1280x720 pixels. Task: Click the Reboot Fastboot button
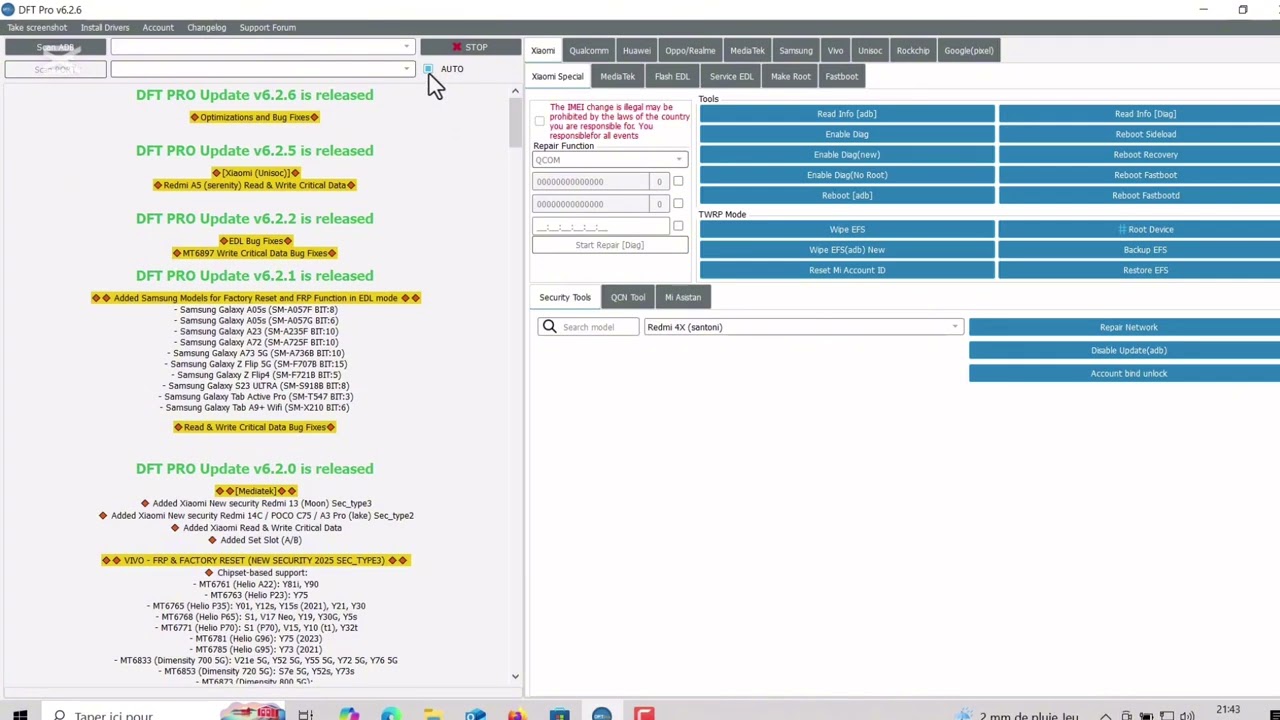(1140, 175)
